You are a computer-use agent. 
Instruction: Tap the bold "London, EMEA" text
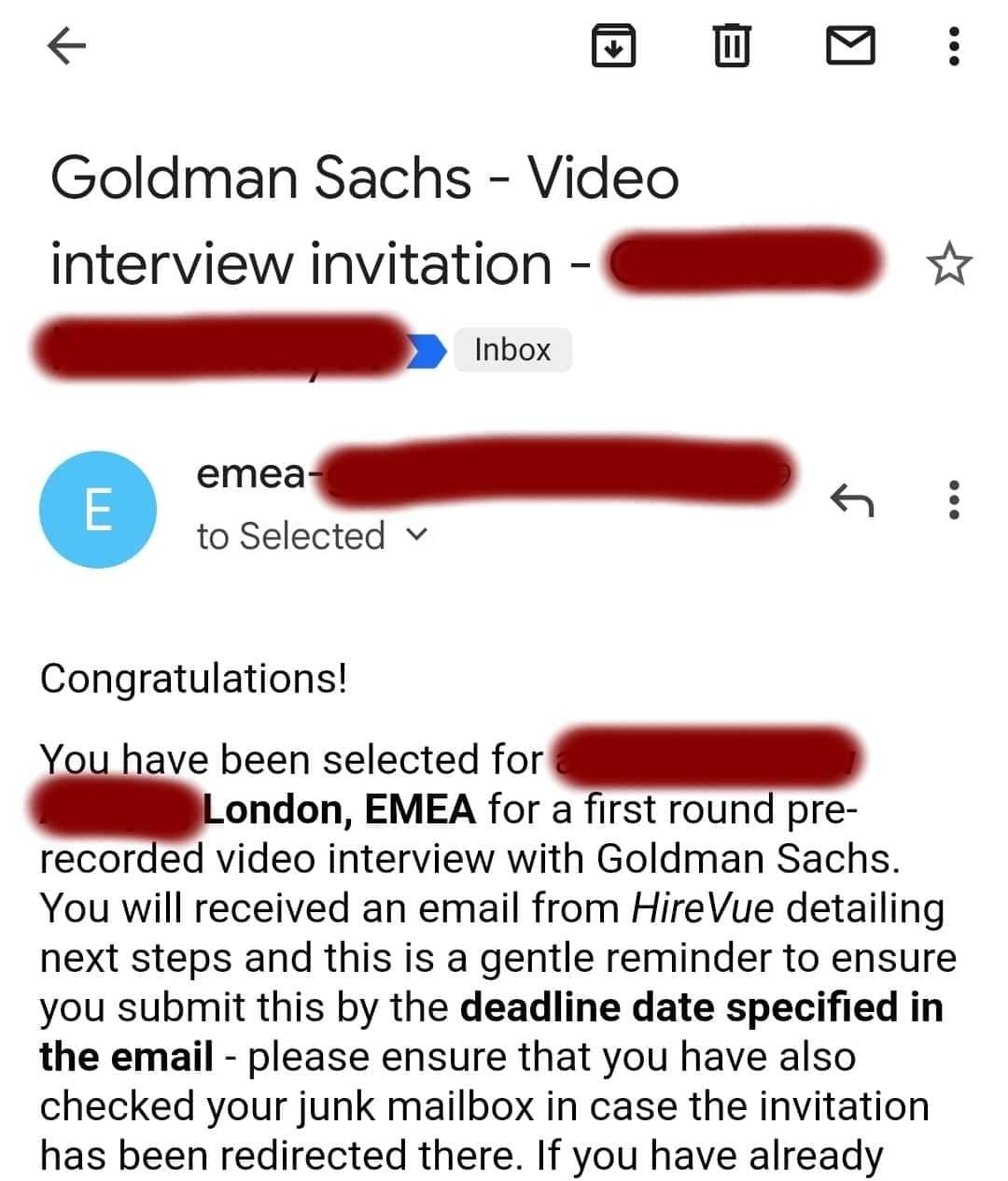pos(340,808)
